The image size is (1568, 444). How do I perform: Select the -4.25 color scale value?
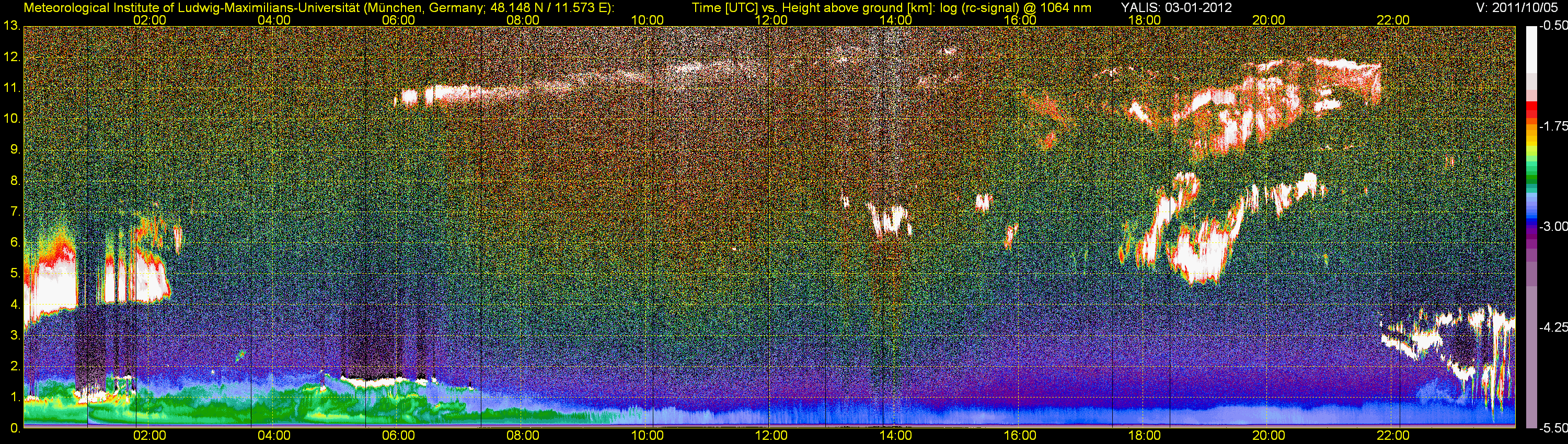click(1553, 327)
